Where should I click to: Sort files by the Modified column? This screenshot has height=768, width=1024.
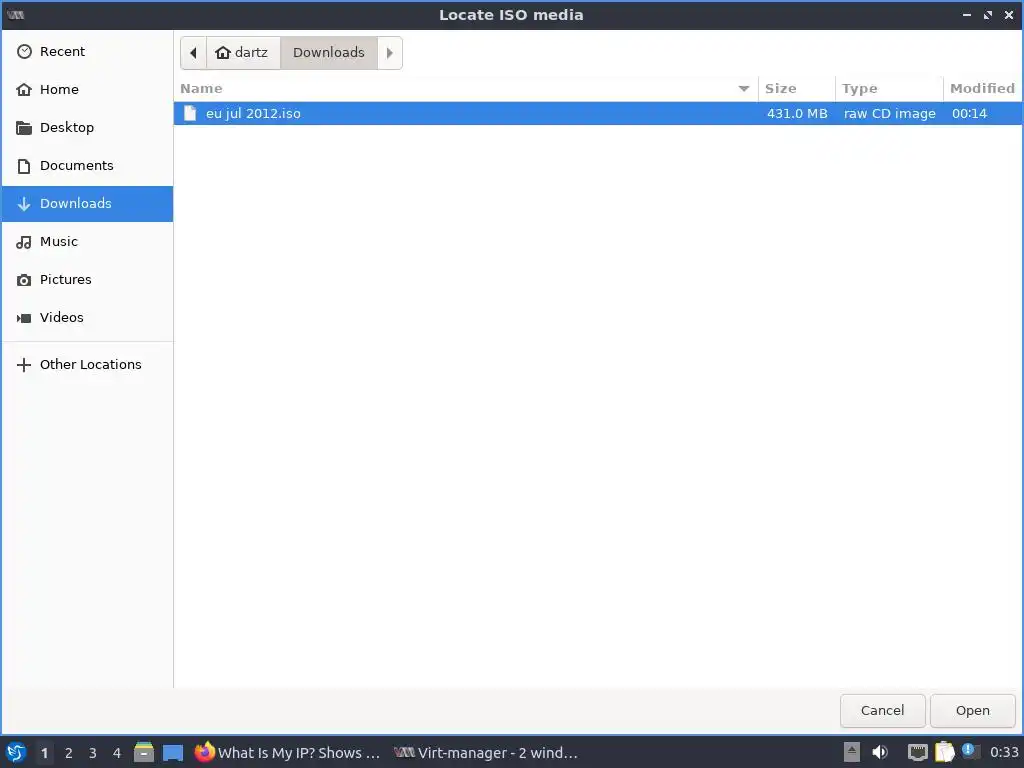point(983,89)
